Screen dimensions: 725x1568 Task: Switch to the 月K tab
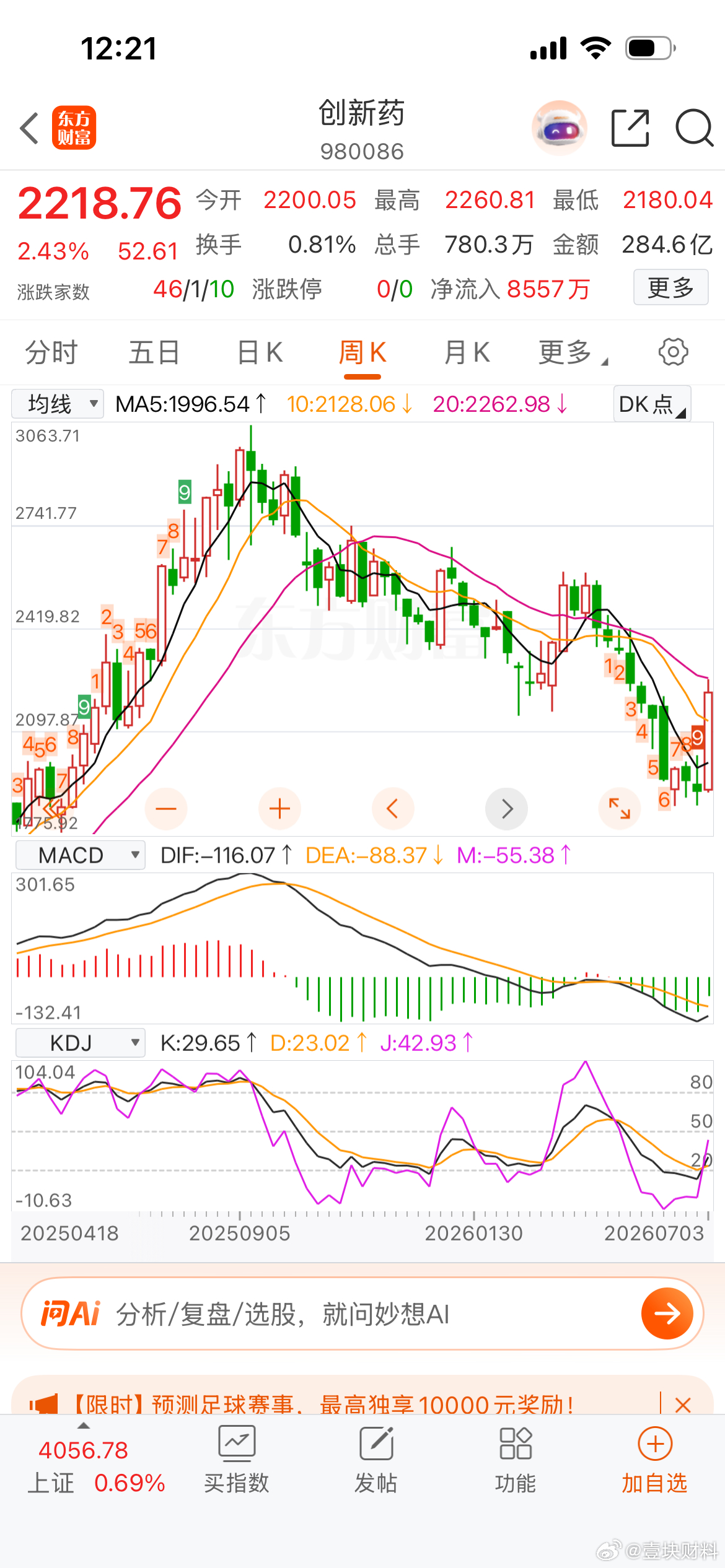click(467, 352)
